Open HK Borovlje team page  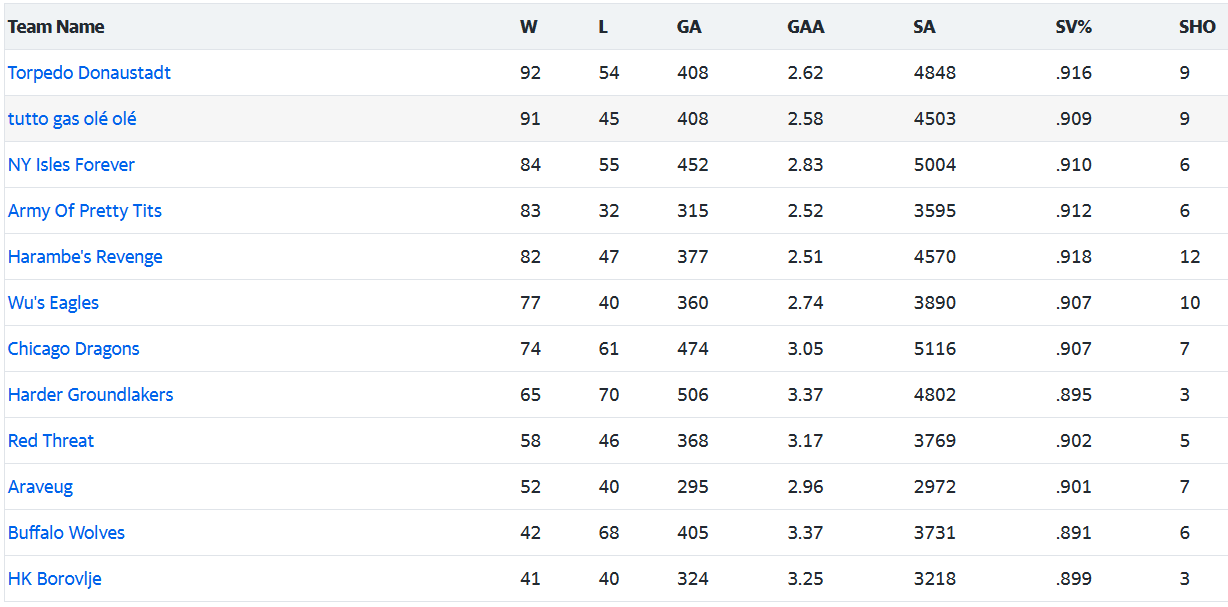pos(54,579)
